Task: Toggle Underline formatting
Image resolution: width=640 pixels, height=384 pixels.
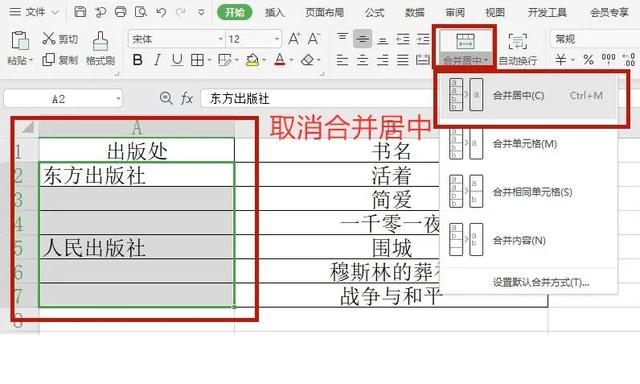Action: pyautogui.click(x=177, y=60)
